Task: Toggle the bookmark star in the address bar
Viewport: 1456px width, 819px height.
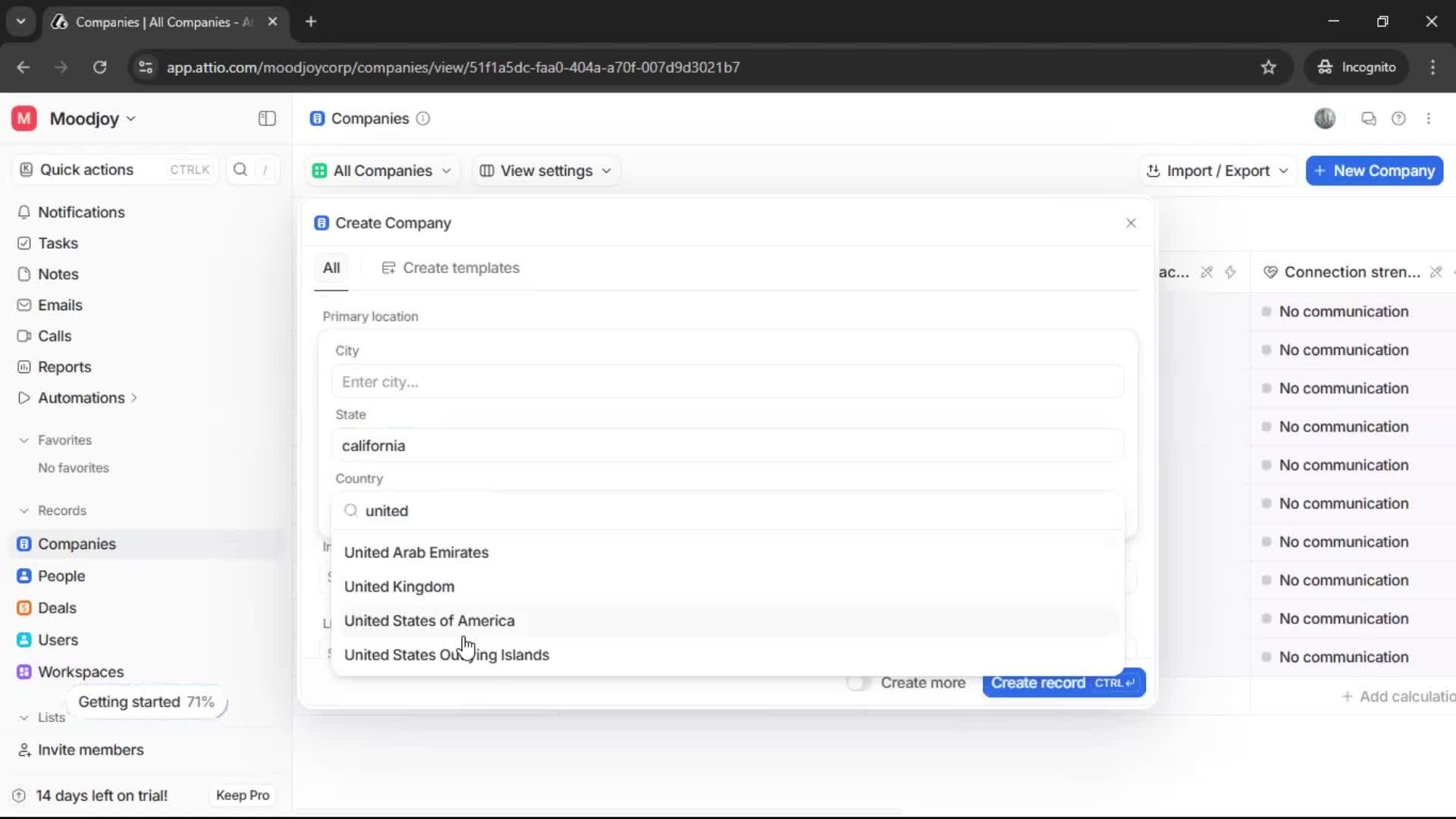Action: coord(1269,67)
